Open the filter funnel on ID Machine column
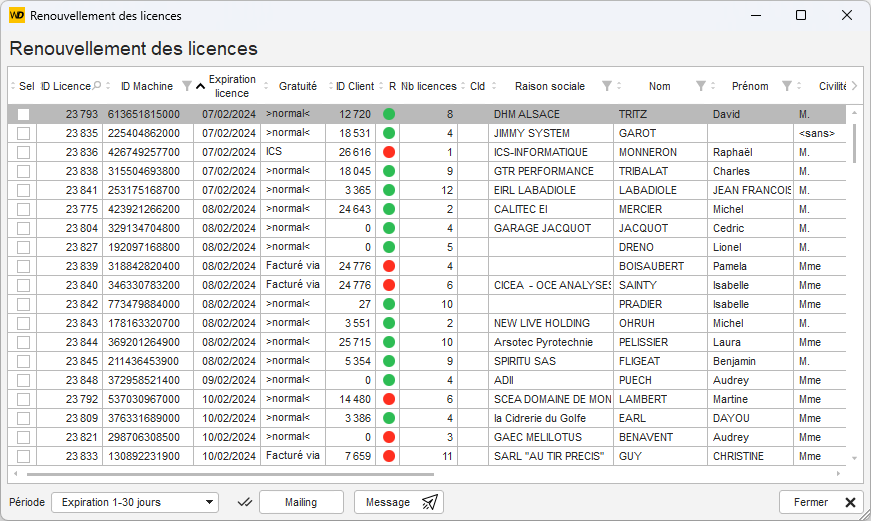 (x=187, y=86)
